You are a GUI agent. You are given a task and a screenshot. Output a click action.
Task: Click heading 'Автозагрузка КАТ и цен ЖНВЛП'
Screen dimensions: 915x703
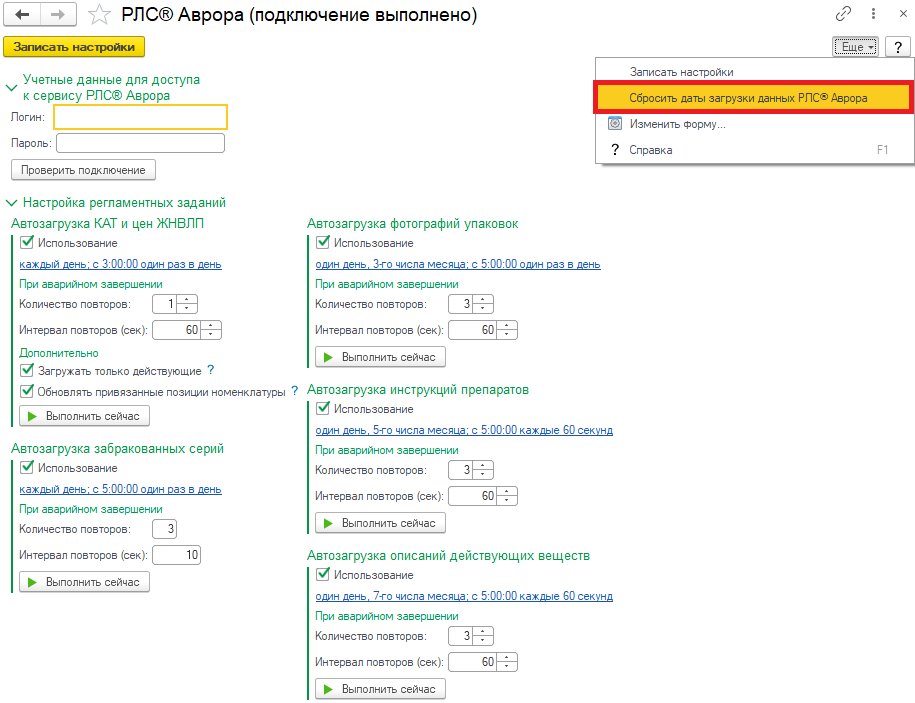point(107,223)
